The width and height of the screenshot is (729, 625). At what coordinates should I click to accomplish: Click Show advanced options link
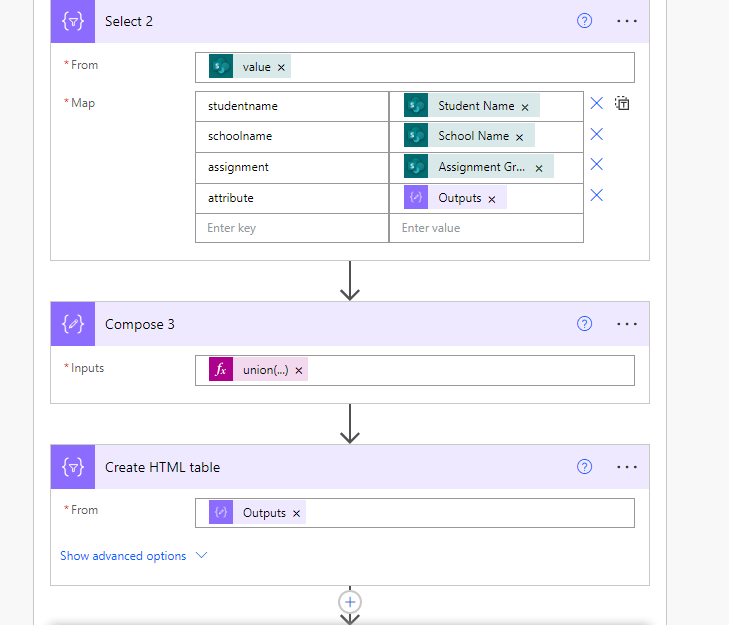coord(123,556)
